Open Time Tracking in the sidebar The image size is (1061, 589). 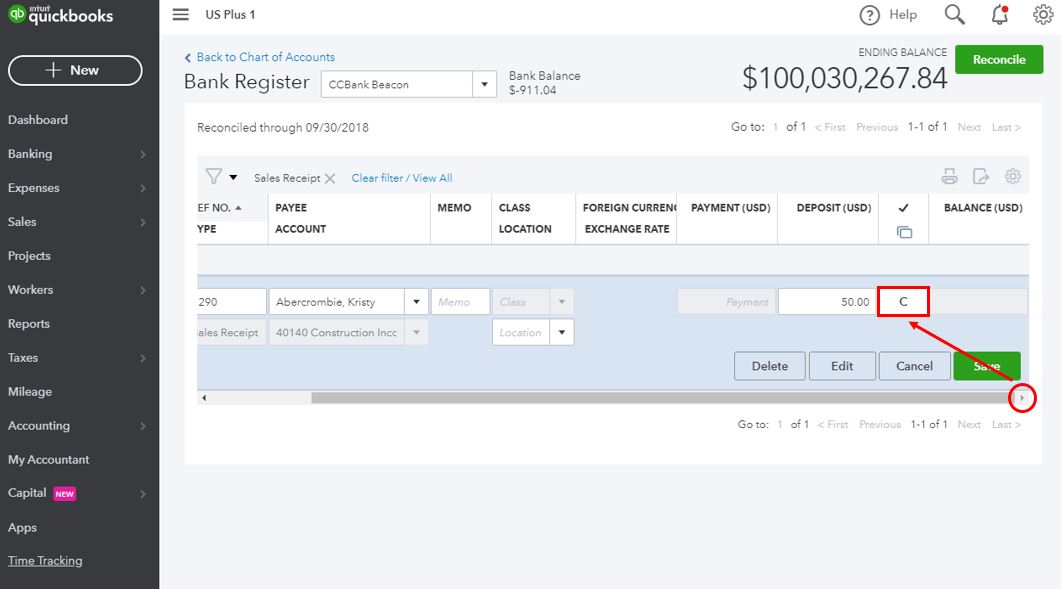(45, 561)
